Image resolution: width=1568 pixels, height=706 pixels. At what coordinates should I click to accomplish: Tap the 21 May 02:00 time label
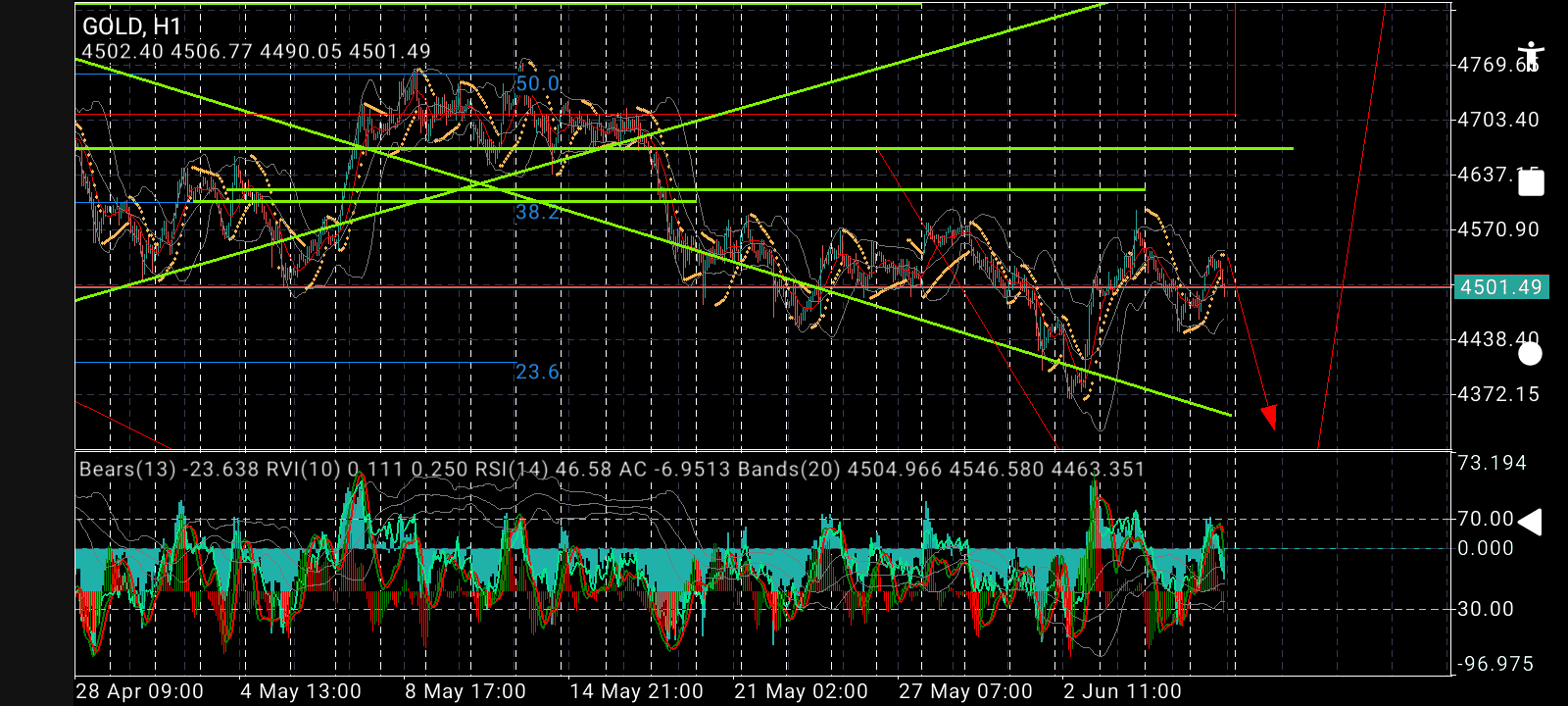pos(801,691)
